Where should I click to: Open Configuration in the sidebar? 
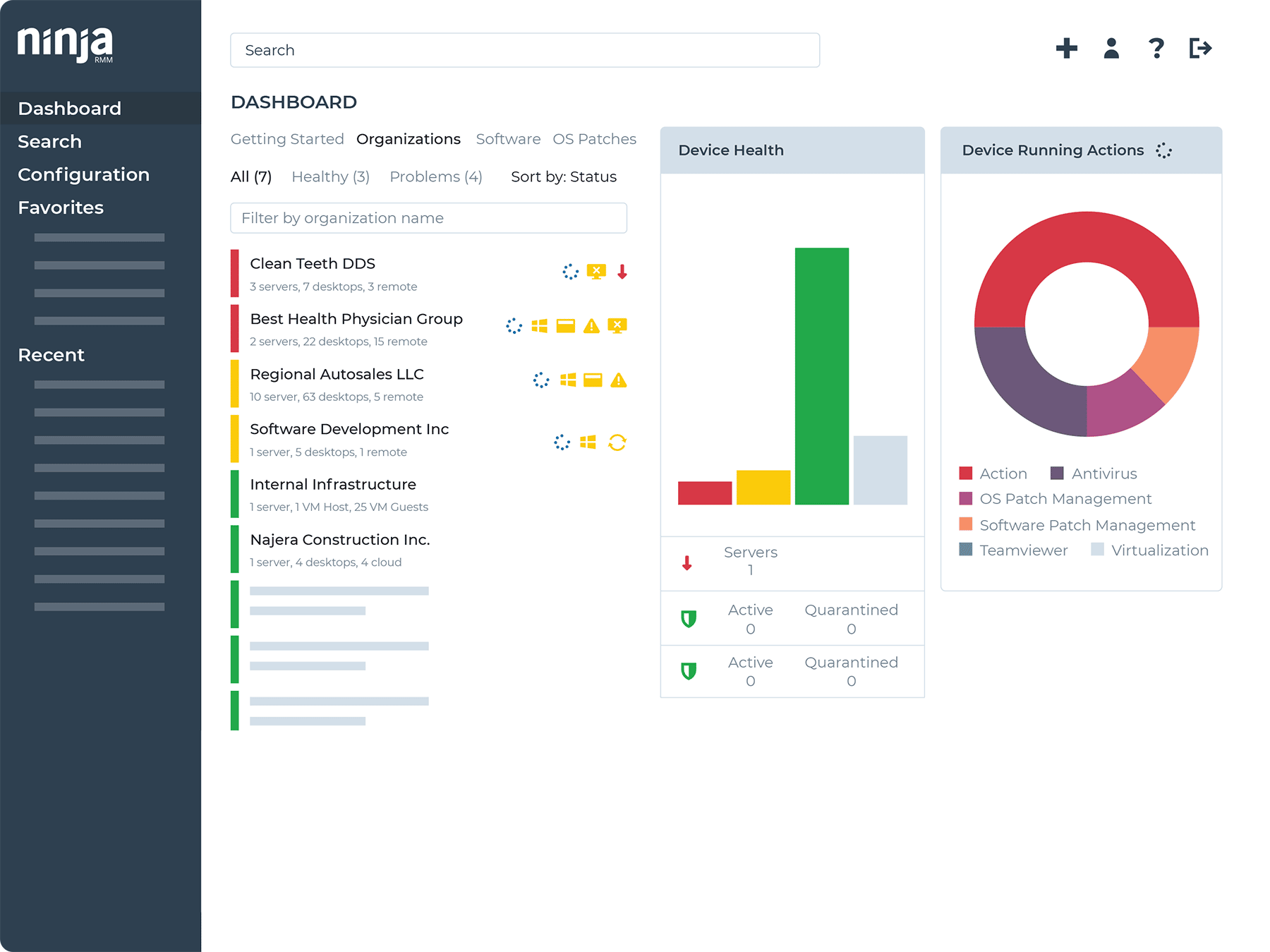click(x=83, y=174)
